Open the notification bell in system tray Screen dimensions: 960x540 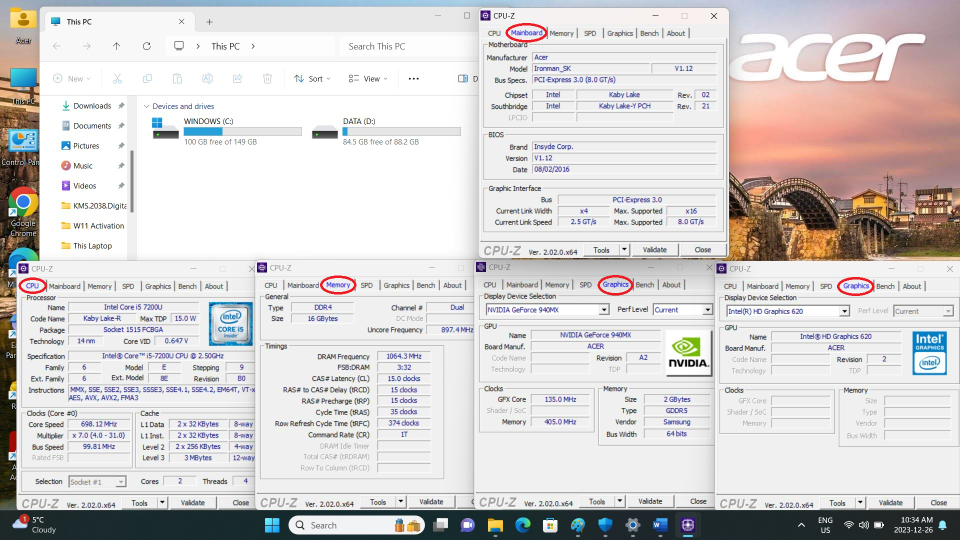pos(943,525)
